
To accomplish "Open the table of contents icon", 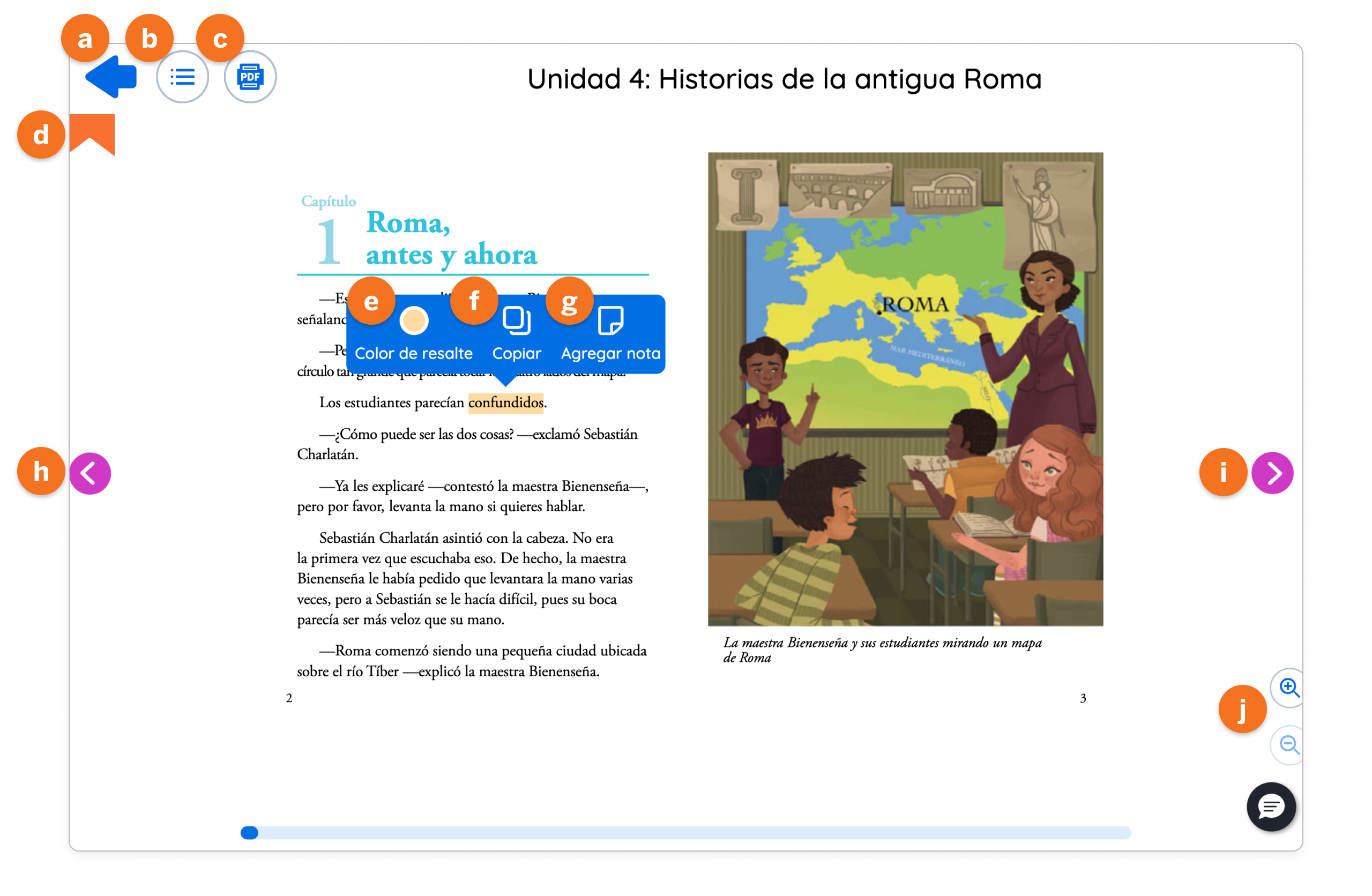I will [x=183, y=76].
